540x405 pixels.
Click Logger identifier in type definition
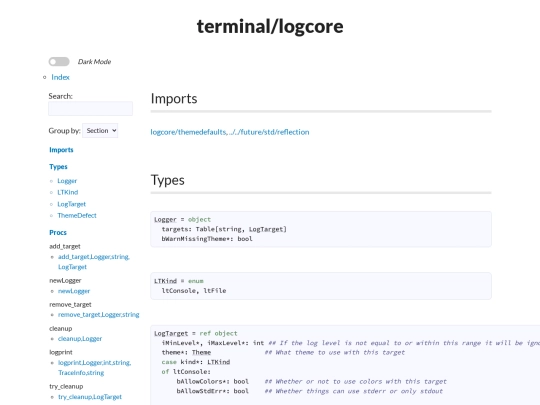(x=165, y=219)
